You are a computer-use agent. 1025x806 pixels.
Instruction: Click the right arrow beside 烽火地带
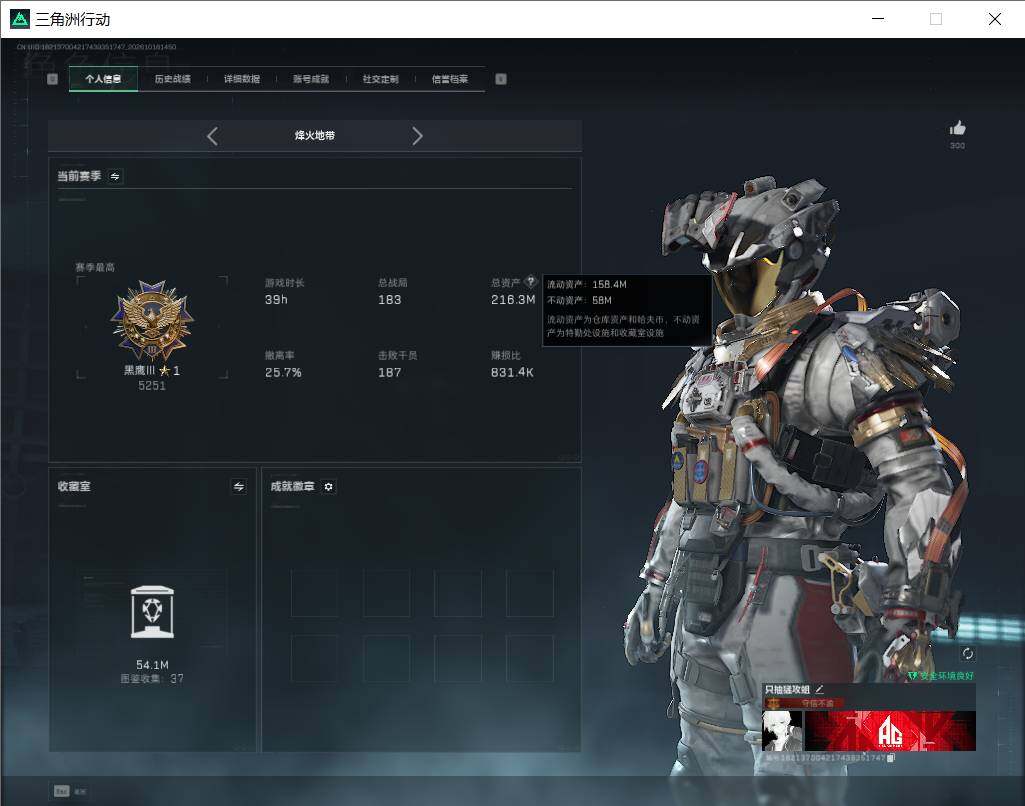(x=418, y=136)
